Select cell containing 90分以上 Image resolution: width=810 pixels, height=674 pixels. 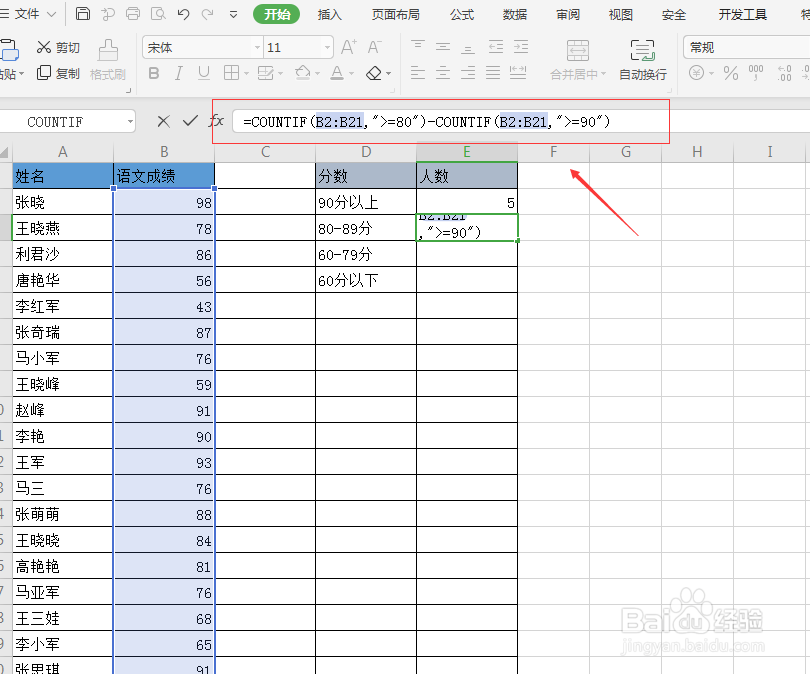pos(366,202)
